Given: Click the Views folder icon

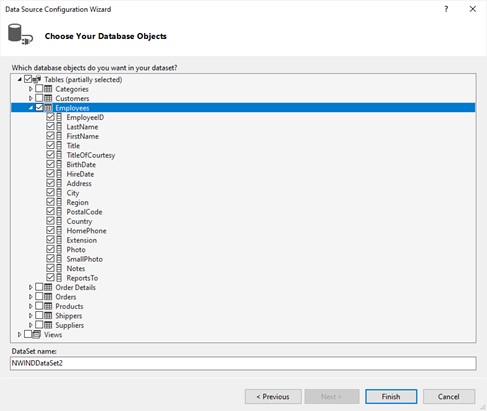Looking at the screenshot, I should [37, 334].
